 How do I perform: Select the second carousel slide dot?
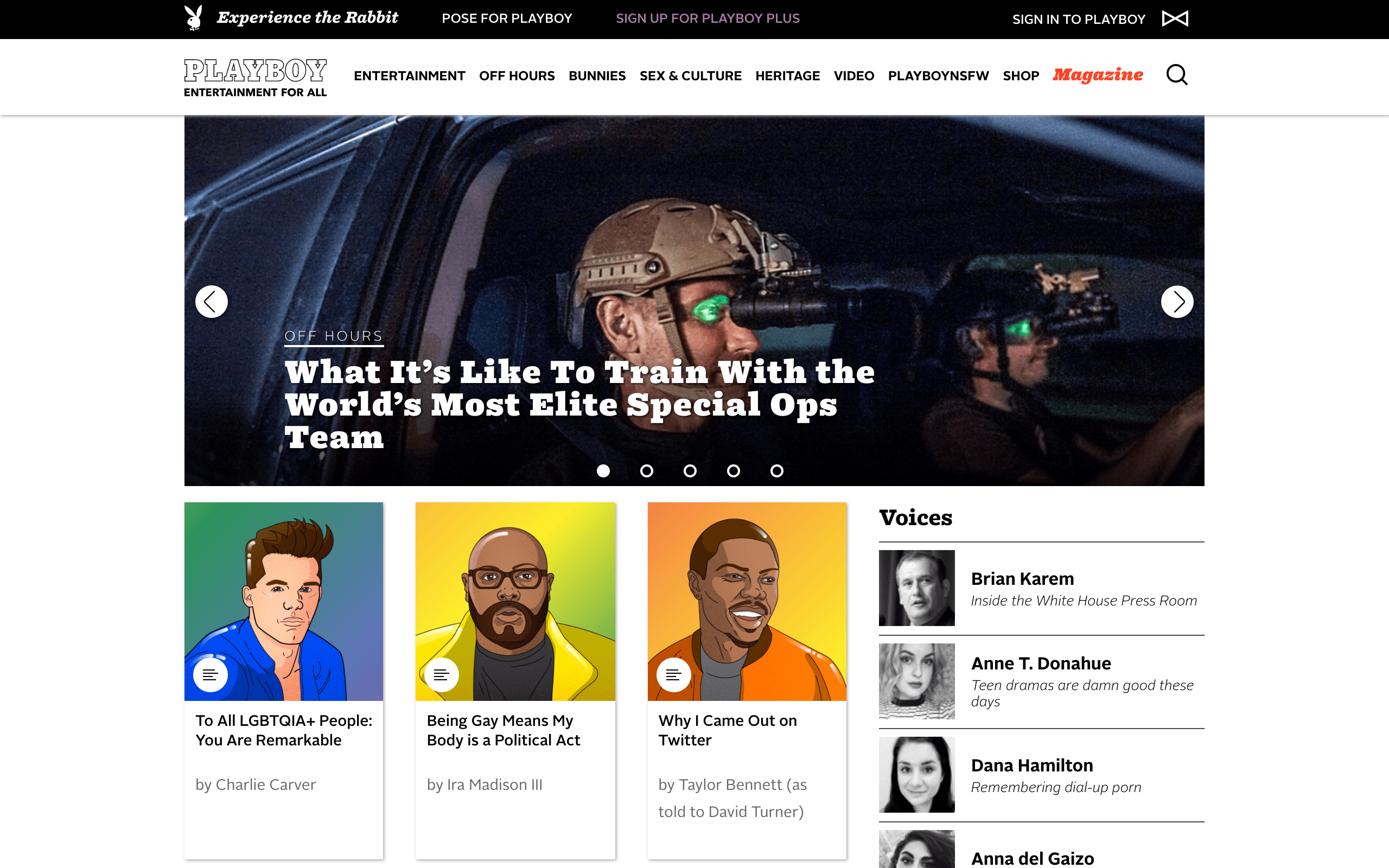coord(646,471)
